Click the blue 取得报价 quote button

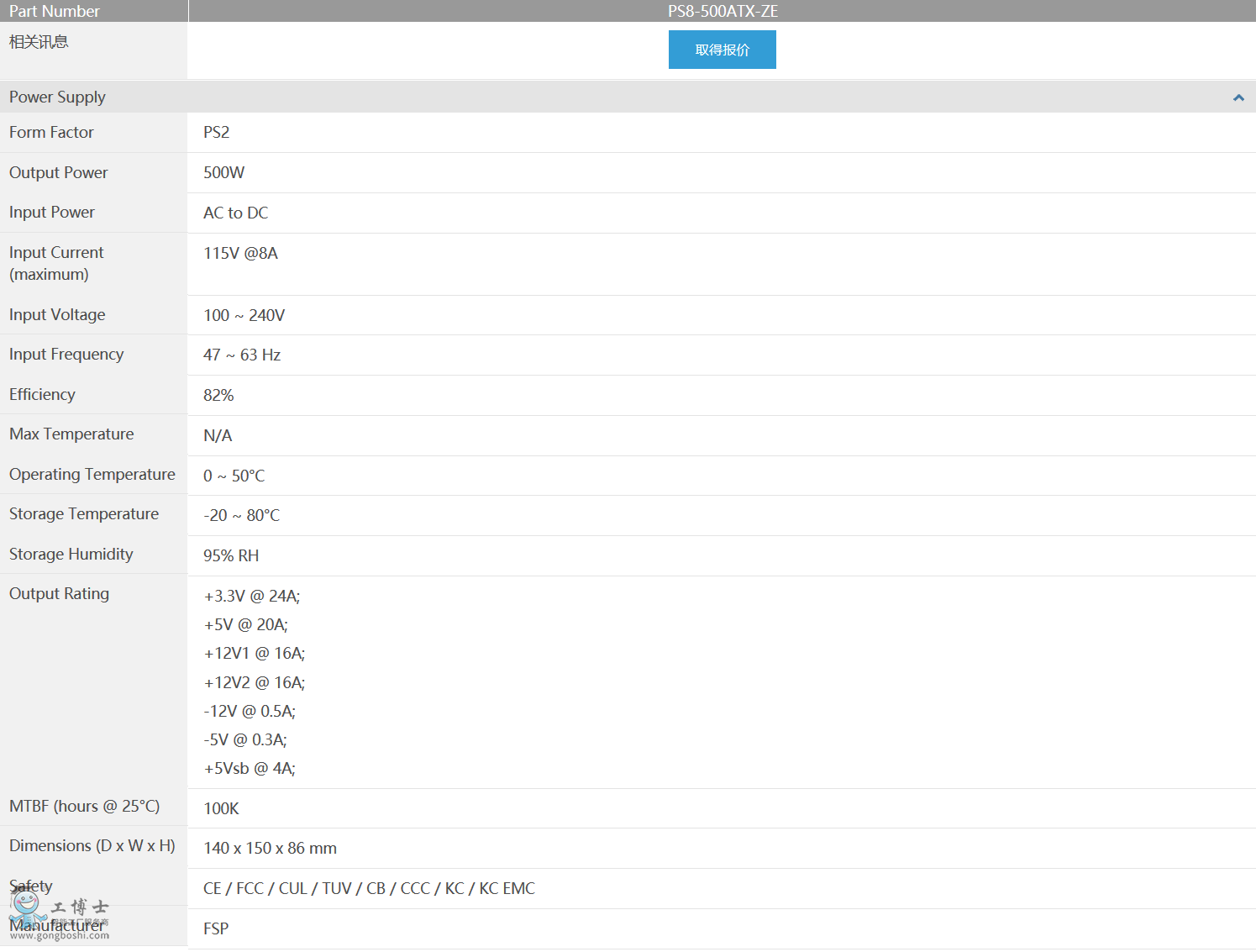[x=722, y=50]
